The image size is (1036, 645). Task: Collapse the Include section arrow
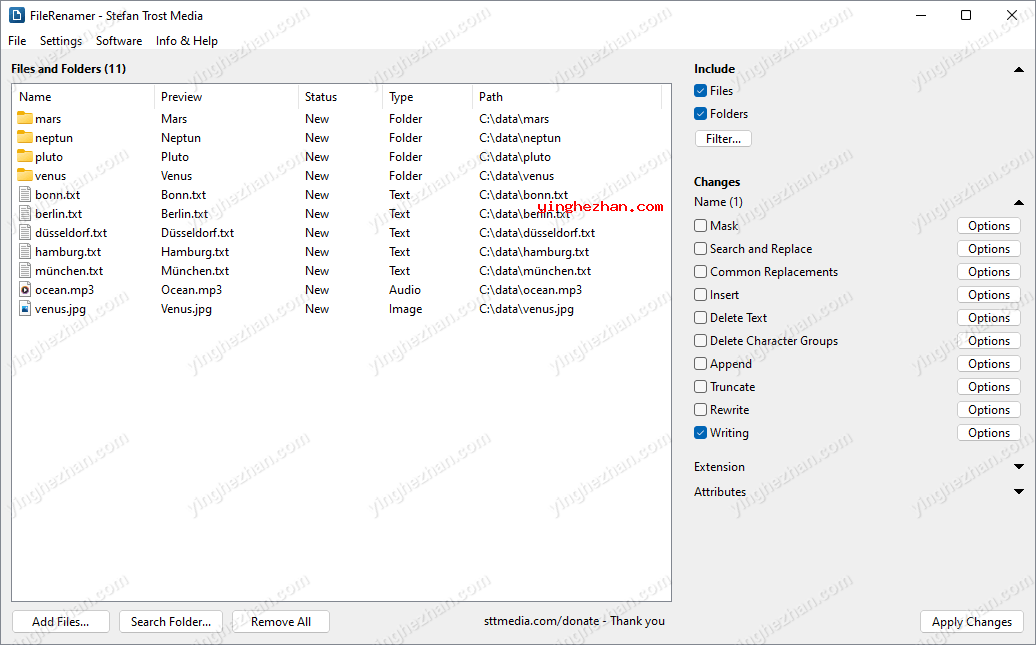click(1018, 70)
